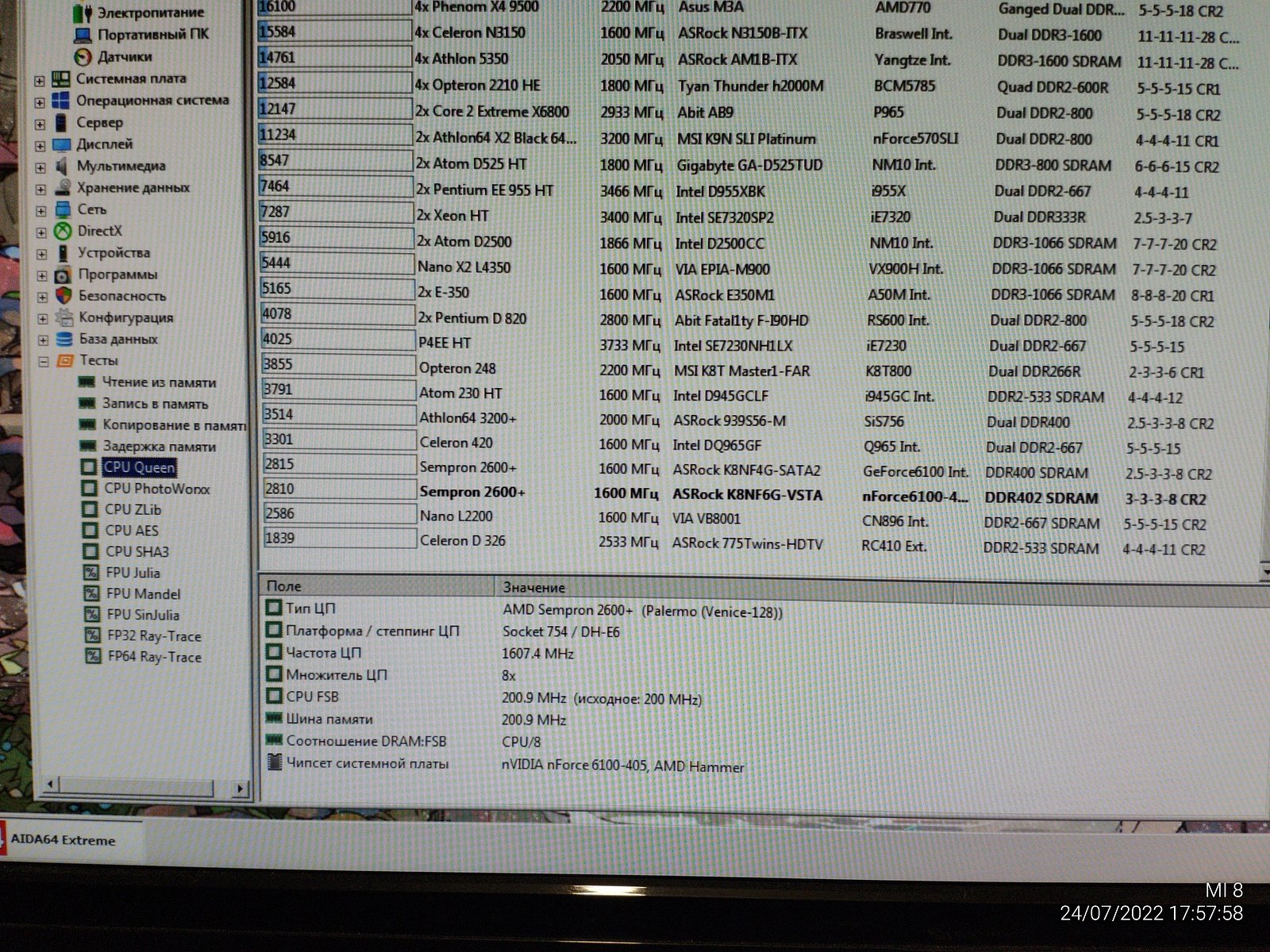Click the Хранение данных storage icon

coord(63,188)
